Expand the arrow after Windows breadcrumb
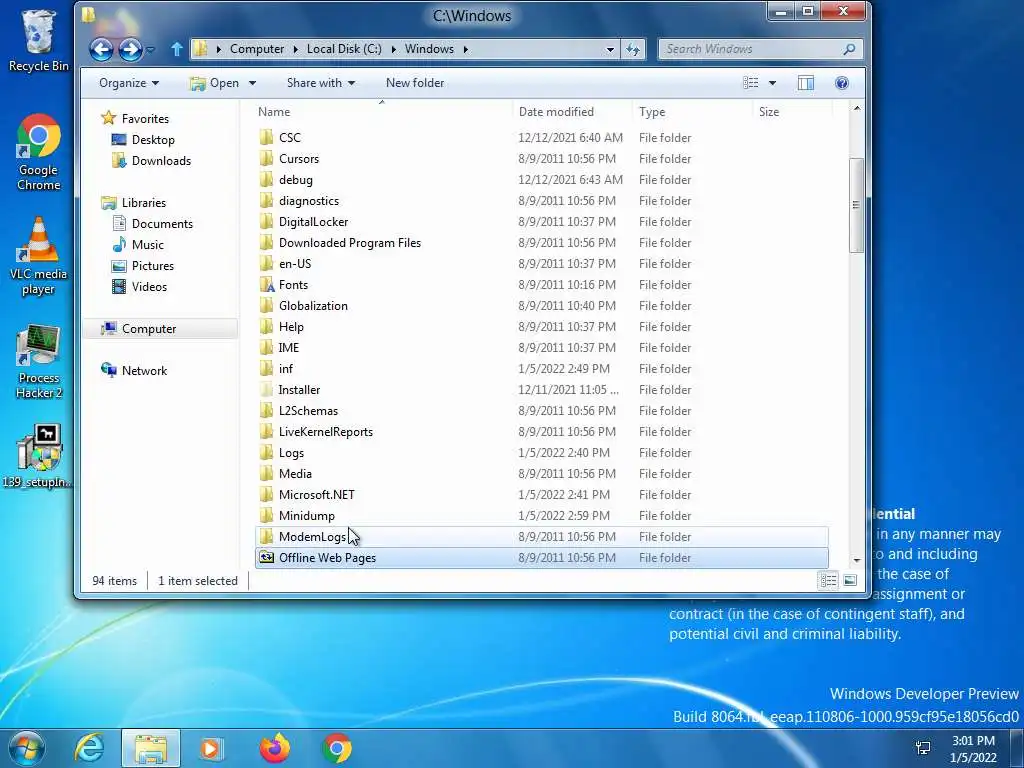The height and width of the screenshot is (768, 1024). [x=466, y=49]
